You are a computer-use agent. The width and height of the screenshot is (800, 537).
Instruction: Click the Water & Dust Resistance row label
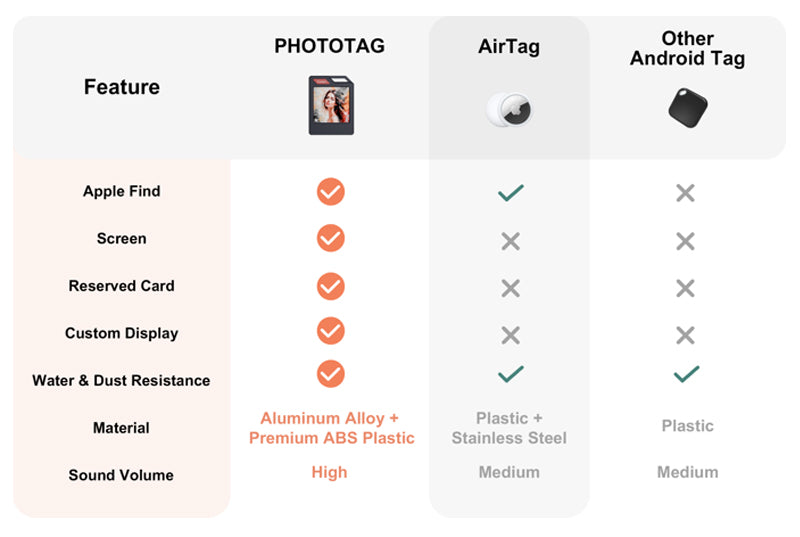click(x=121, y=380)
